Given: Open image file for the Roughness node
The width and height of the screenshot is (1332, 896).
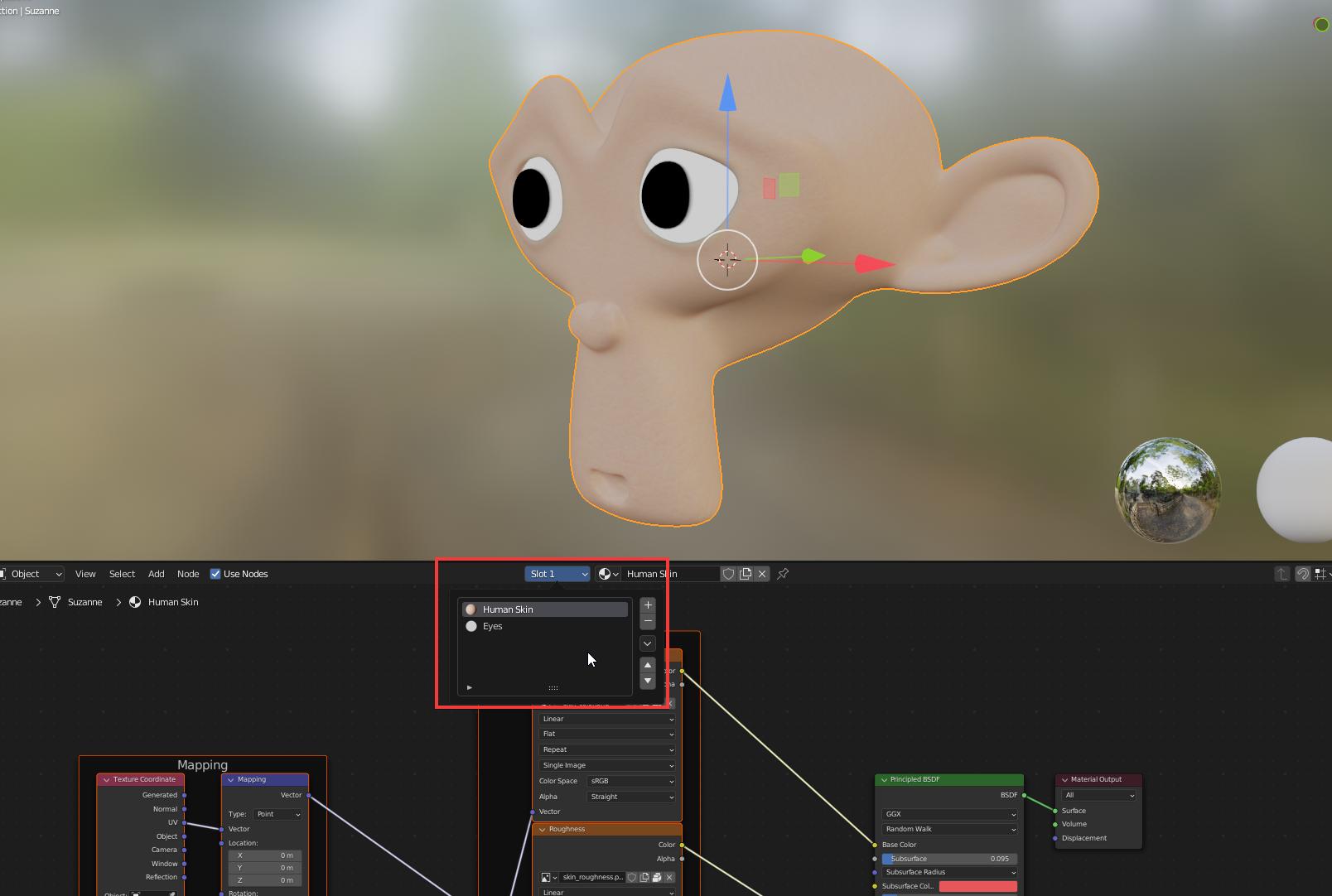Looking at the screenshot, I should click(657, 877).
